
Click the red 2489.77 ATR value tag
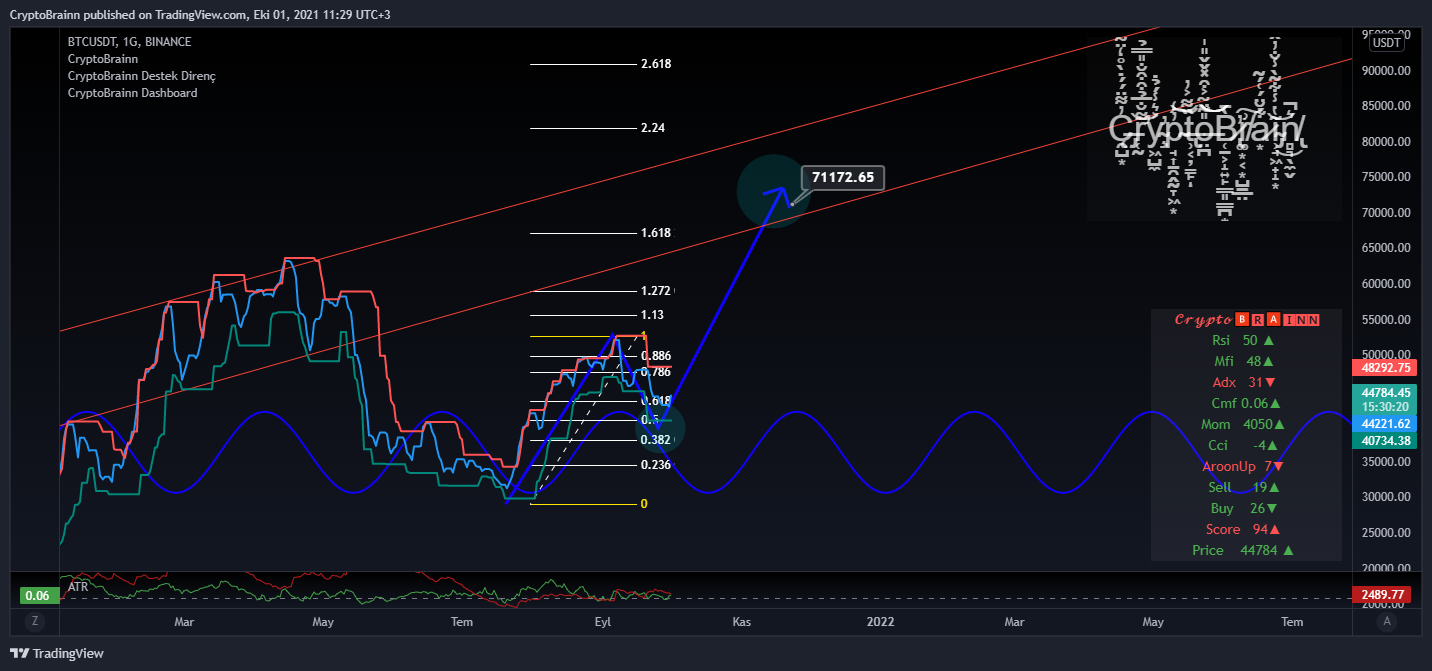1381,595
